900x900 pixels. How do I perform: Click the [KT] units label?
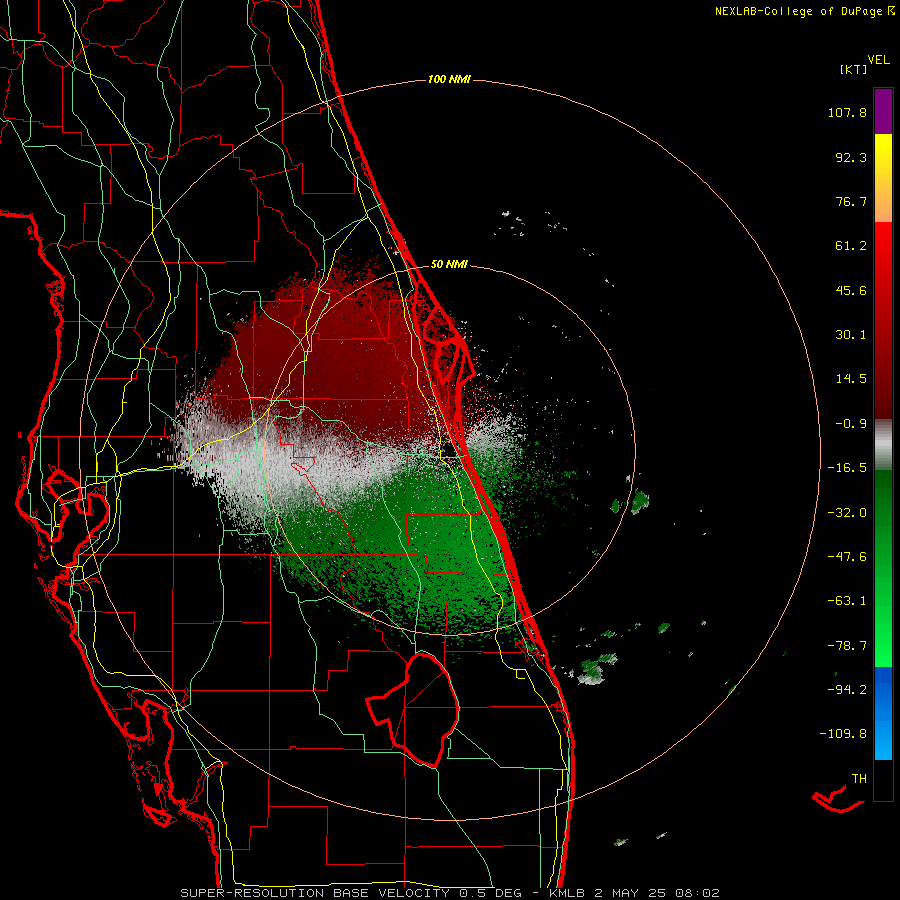853,69
